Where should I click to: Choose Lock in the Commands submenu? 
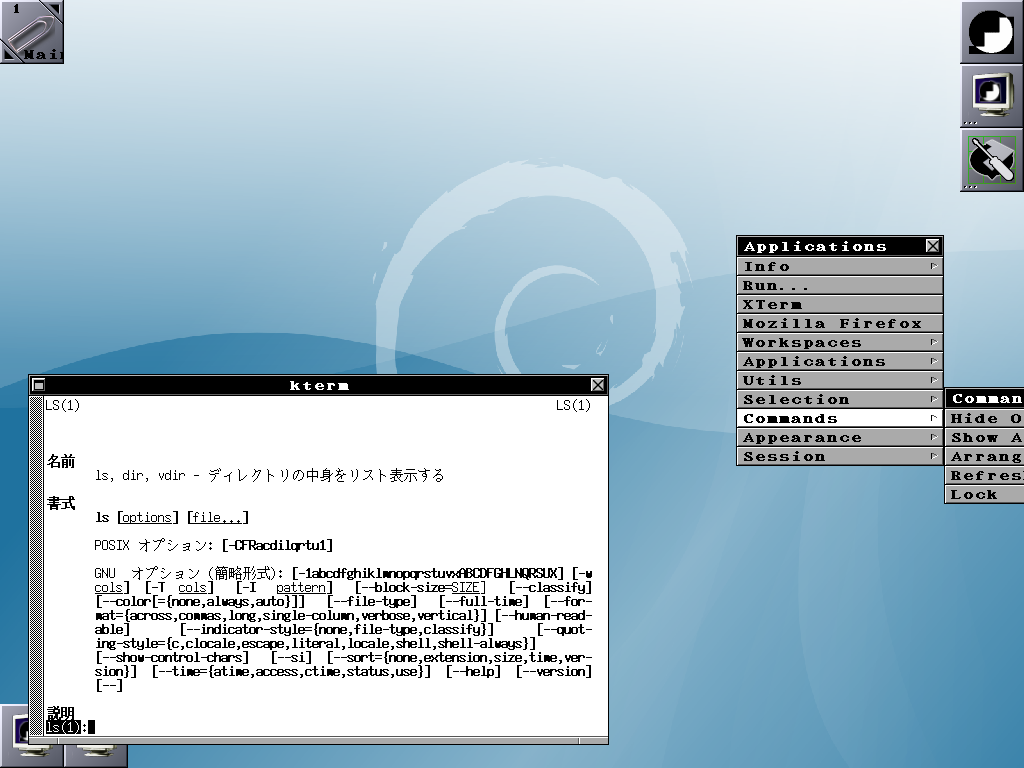985,494
